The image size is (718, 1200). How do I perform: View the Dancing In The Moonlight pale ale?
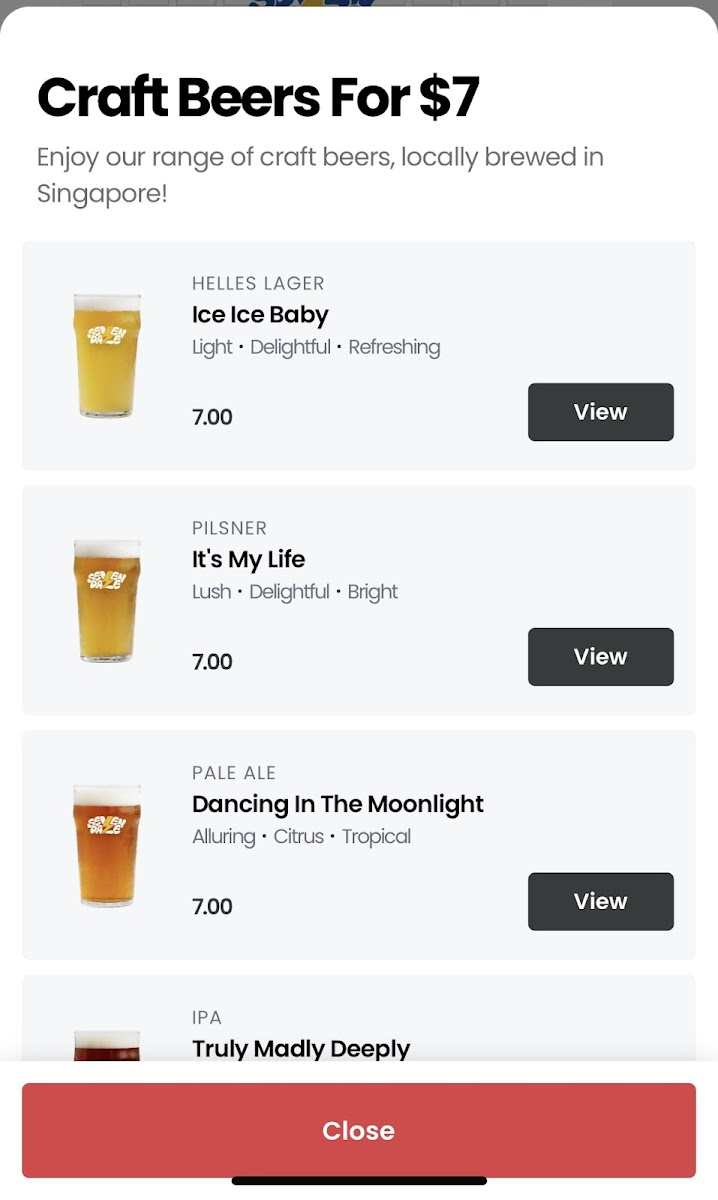coord(600,902)
